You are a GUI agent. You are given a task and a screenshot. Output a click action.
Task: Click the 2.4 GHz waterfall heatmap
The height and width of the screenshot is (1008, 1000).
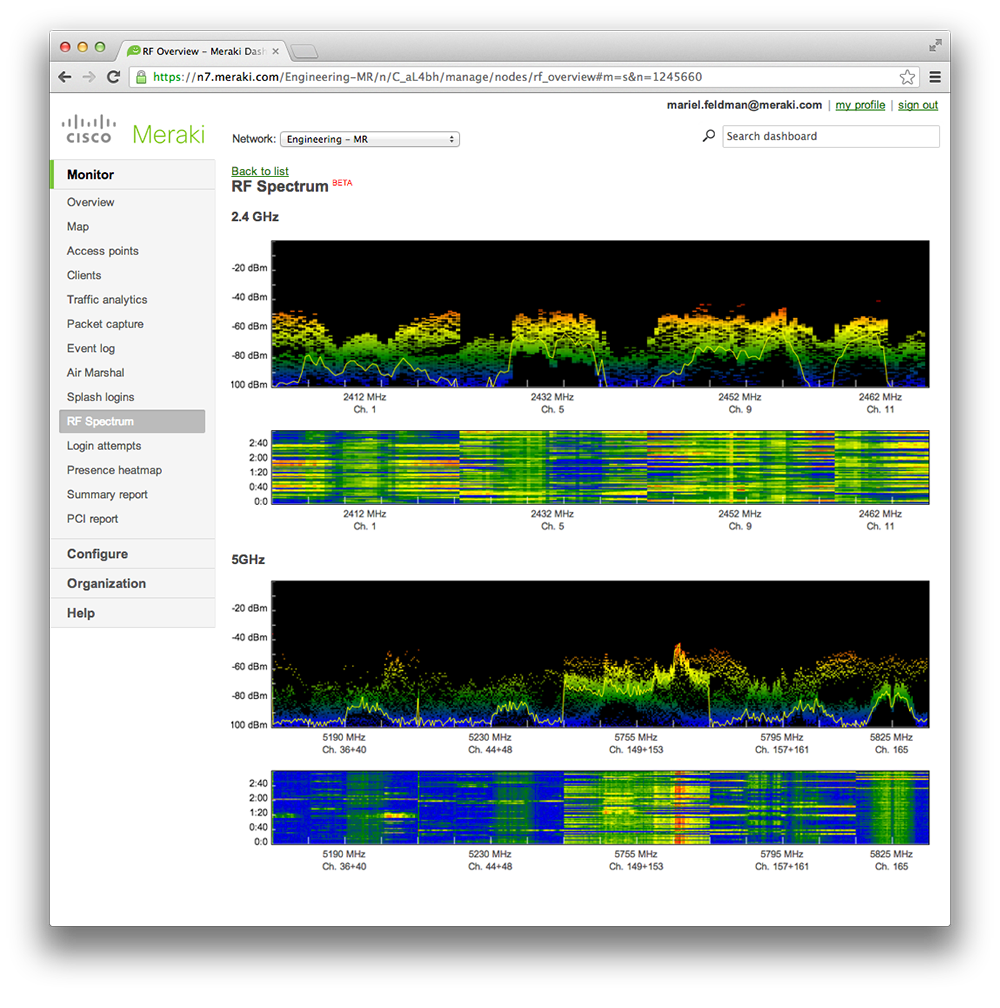tap(600, 467)
